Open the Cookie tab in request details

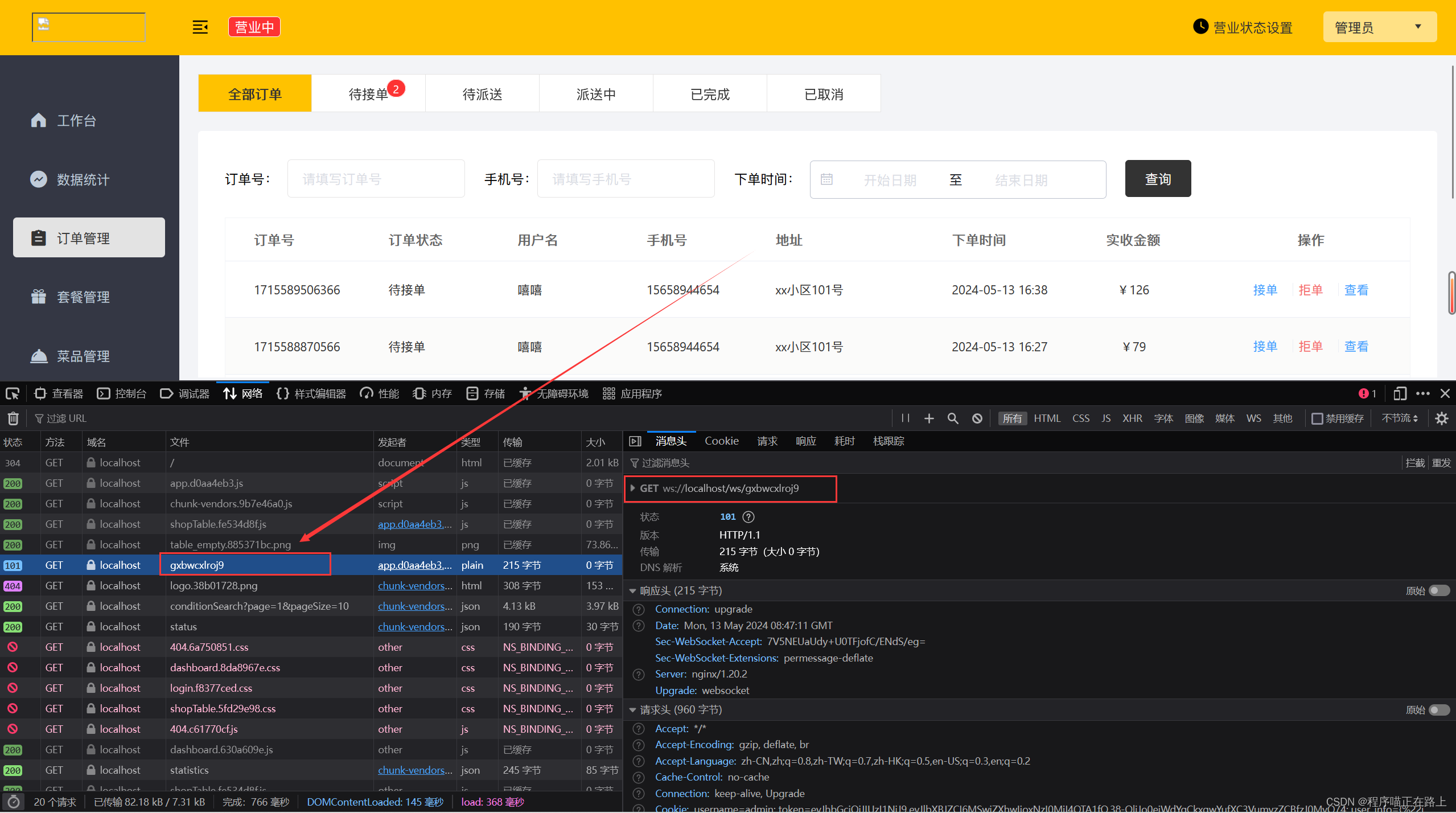click(x=721, y=441)
